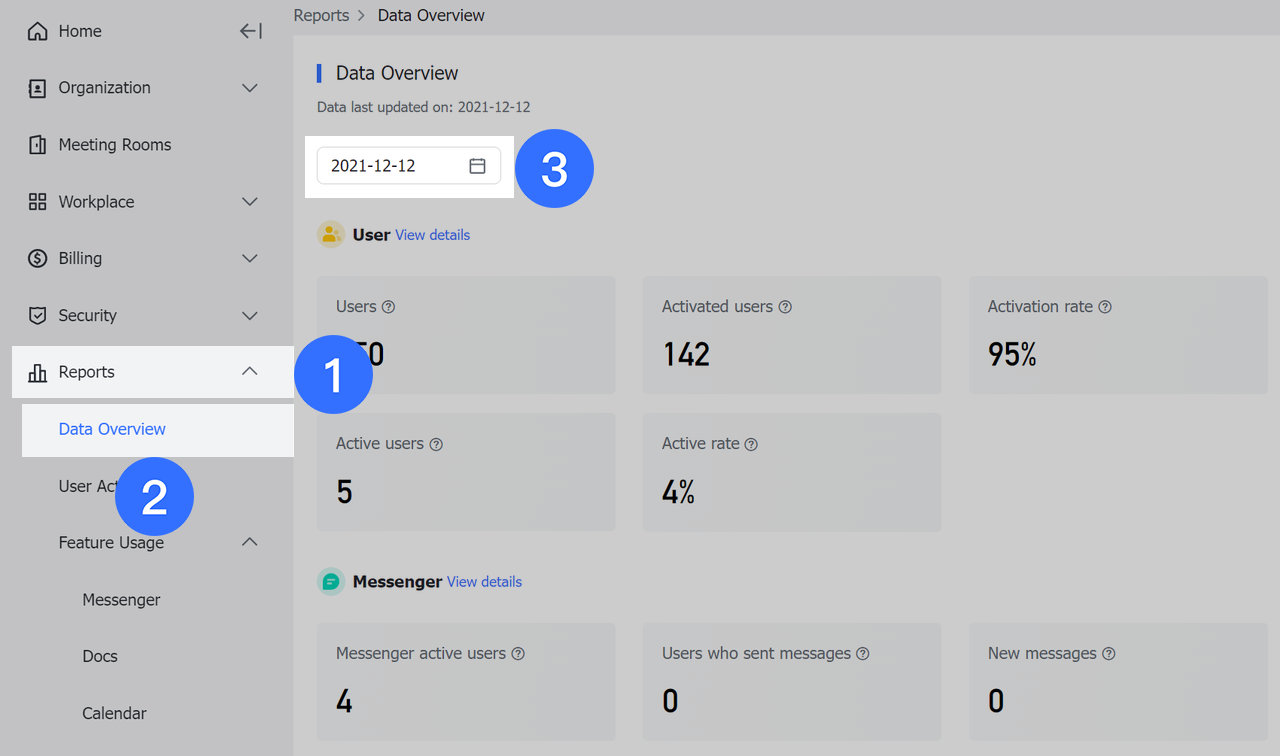Click the Reports breadcrumb link
This screenshot has width=1280, height=756.
[x=321, y=15]
